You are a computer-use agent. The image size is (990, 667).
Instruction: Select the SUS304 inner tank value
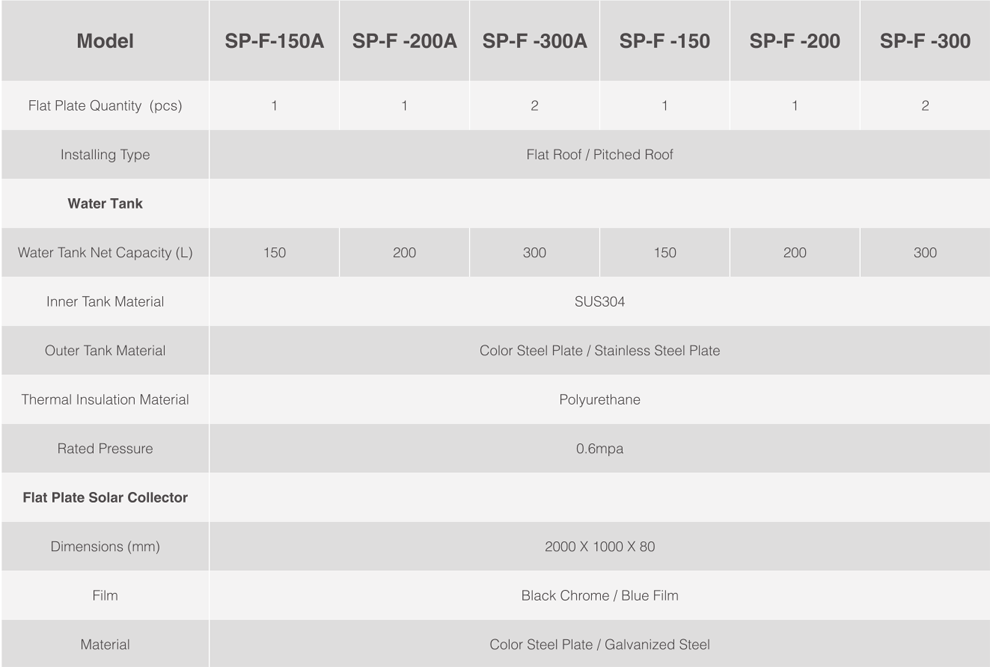(x=599, y=302)
